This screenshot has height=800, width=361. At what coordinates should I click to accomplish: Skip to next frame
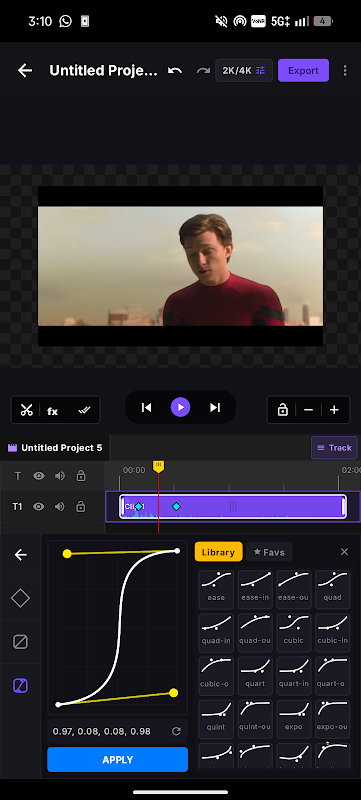coord(215,407)
